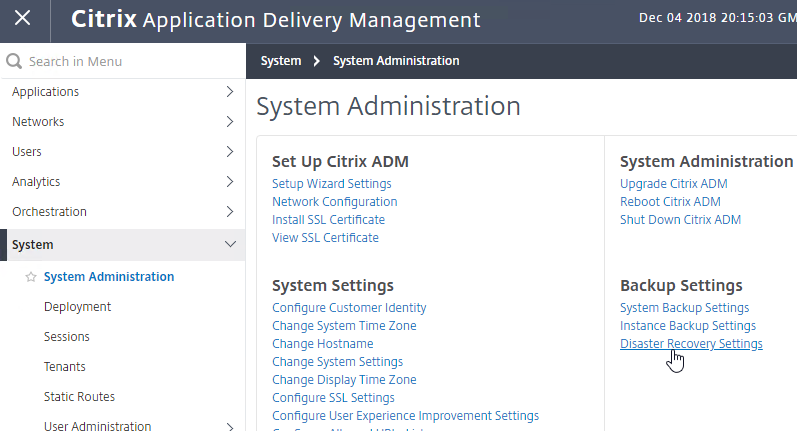Image resolution: width=797 pixels, height=431 pixels.
Task: Close the navigation menu with X icon
Action: (22, 18)
